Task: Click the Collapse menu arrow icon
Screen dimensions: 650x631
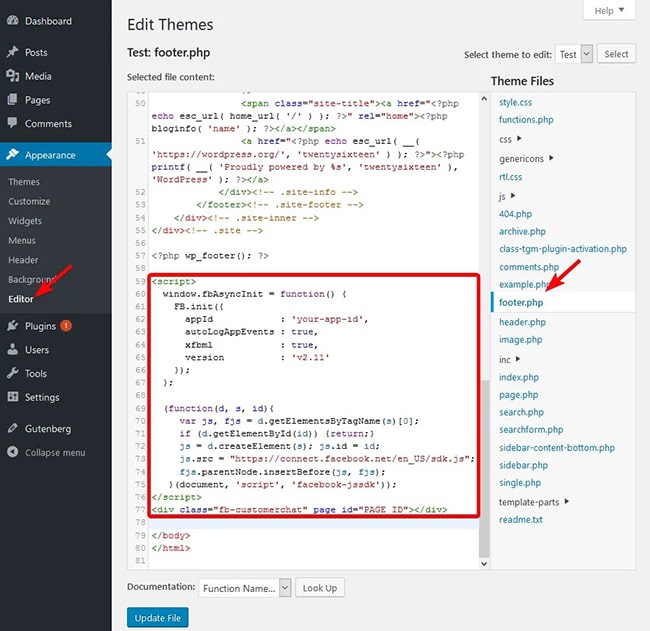Action: (13, 452)
